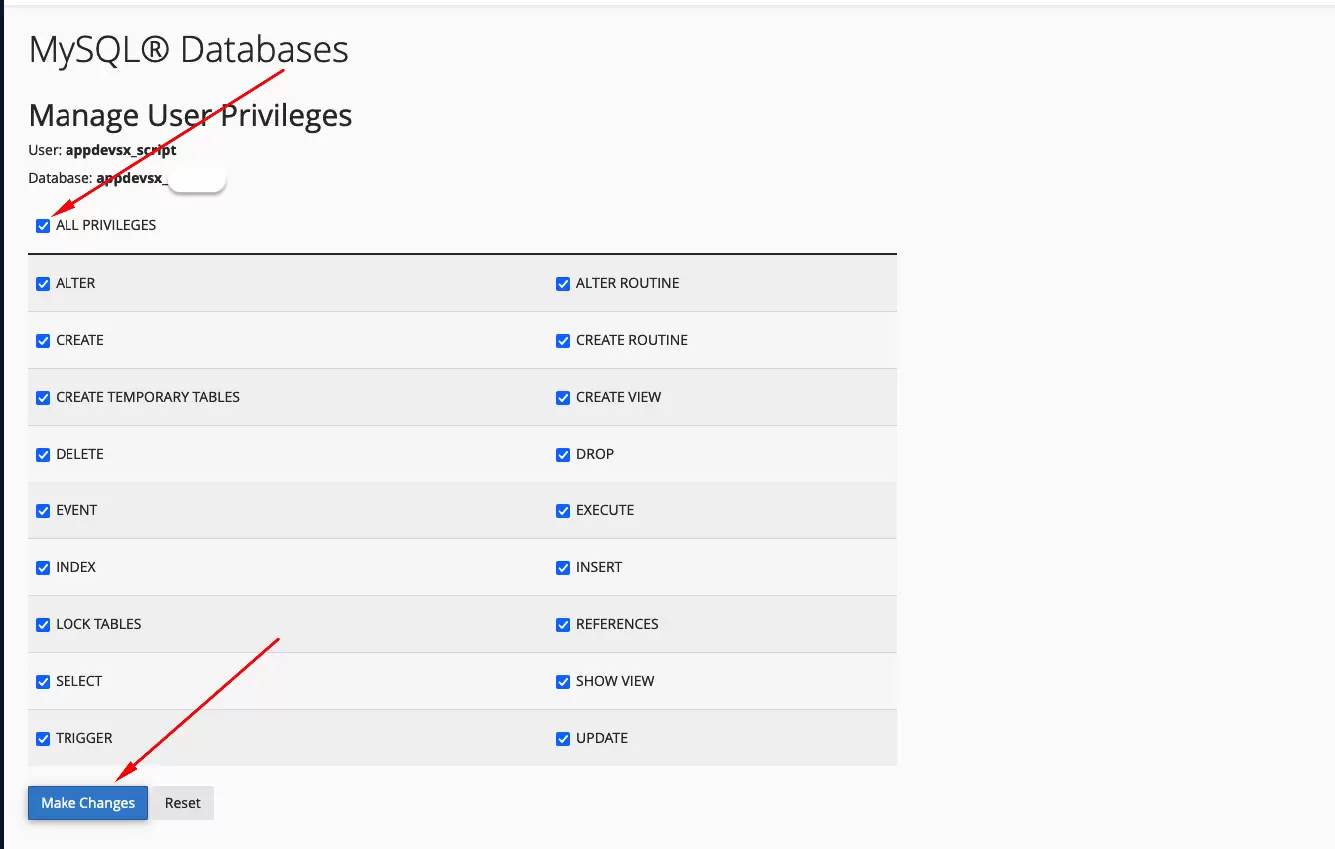Uncheck the SHOW VIEW privilege
This screenshot has height=849, width=1335.
563,681
